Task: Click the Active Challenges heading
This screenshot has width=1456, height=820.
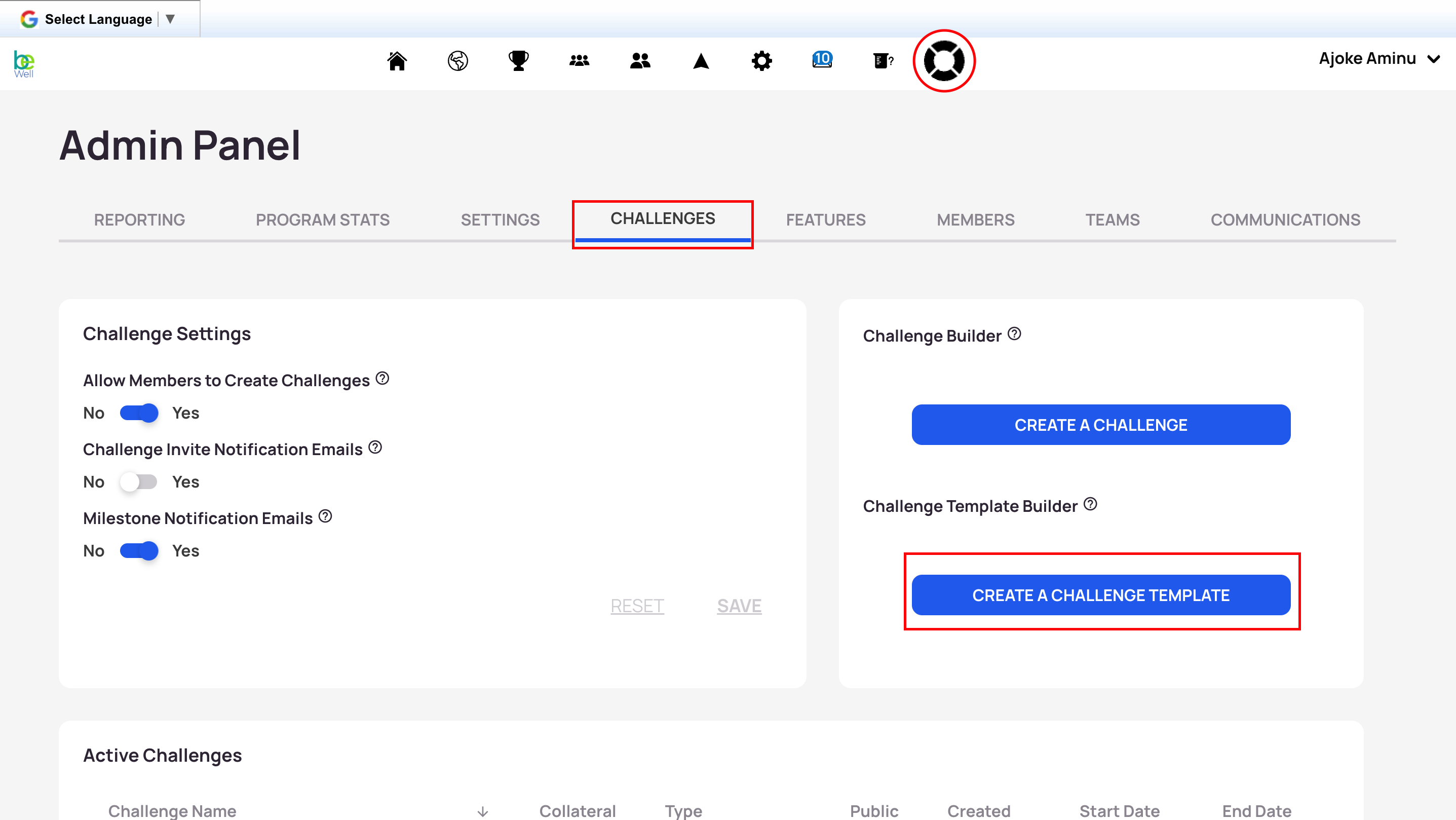Action: tap(162, 755)
